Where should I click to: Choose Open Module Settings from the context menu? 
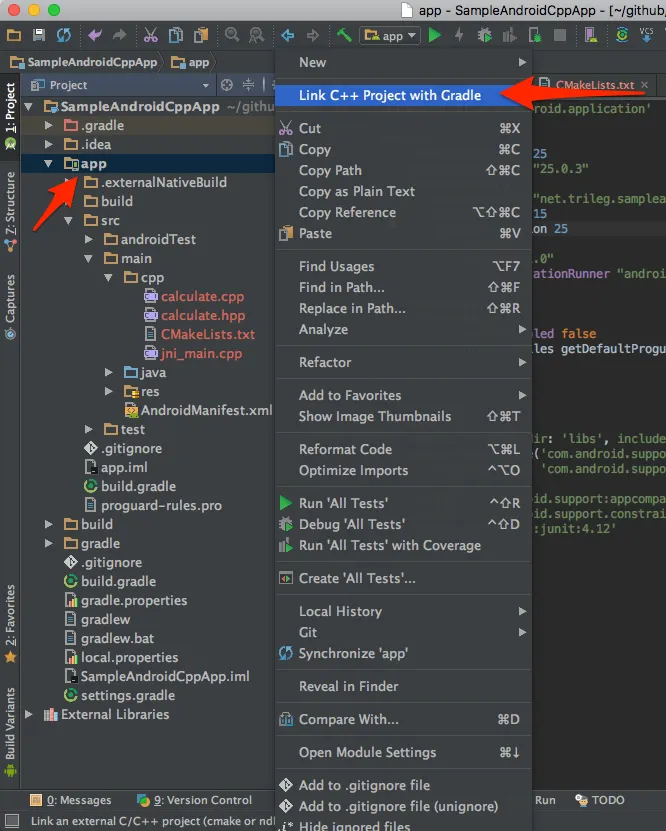pos(367,752)
